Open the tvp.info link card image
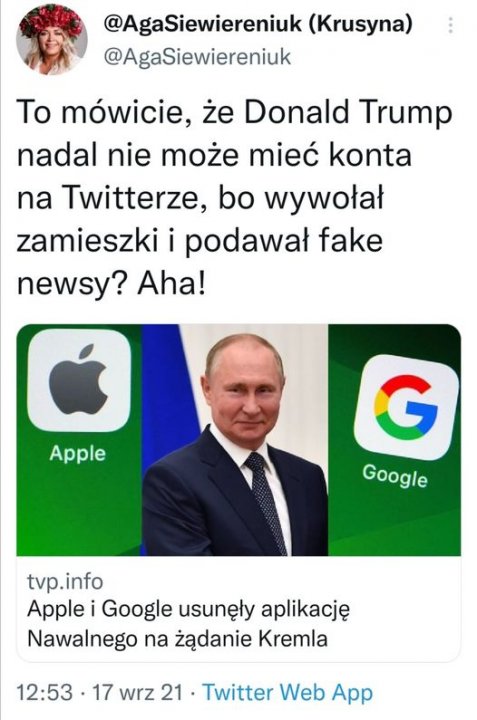This screenshot has height=720, width=477. [239, 440]
